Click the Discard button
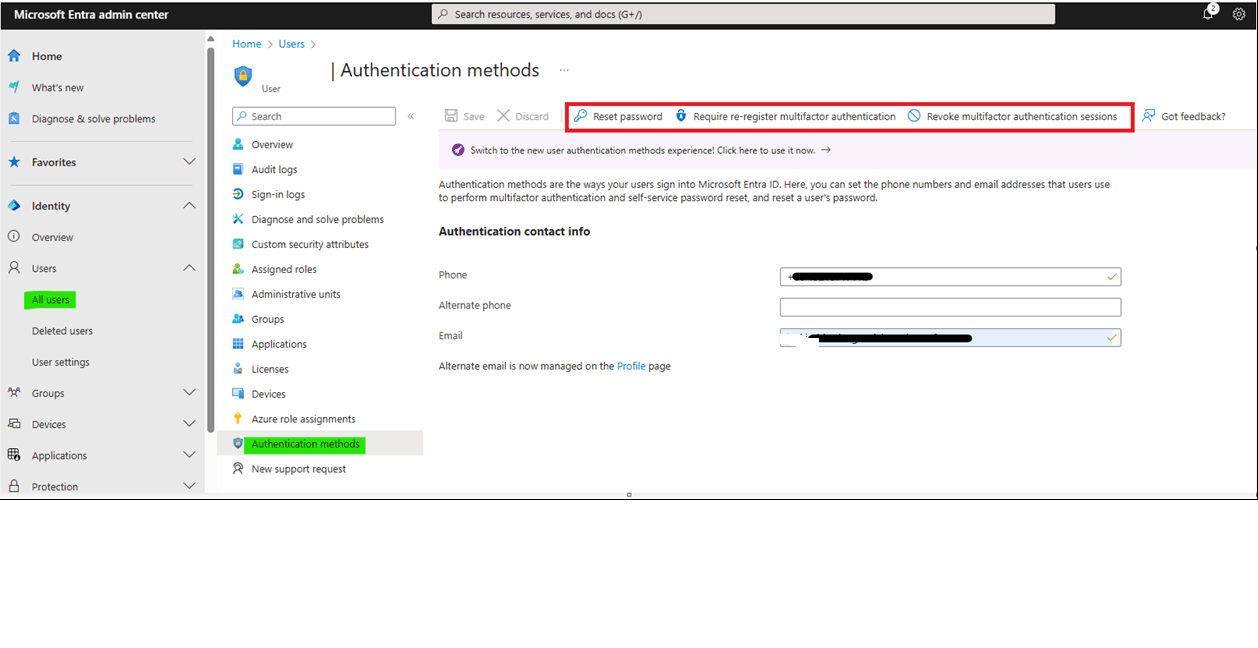Image resolution: width=1258 pixels, height=648 pixels. (523, 116)
